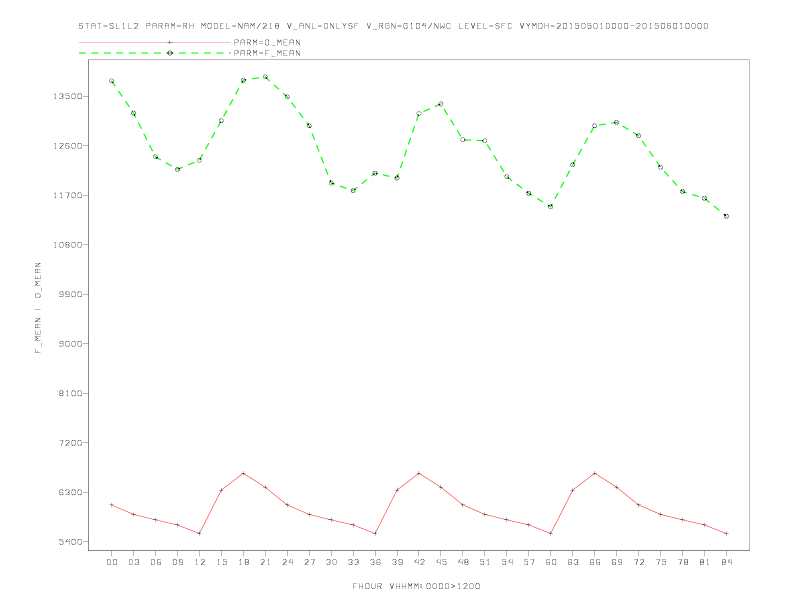This screenshot has width=792, height=612.
Task: Select the green F_MEAN data point at hour 33
Action: [x=353, y=190]
